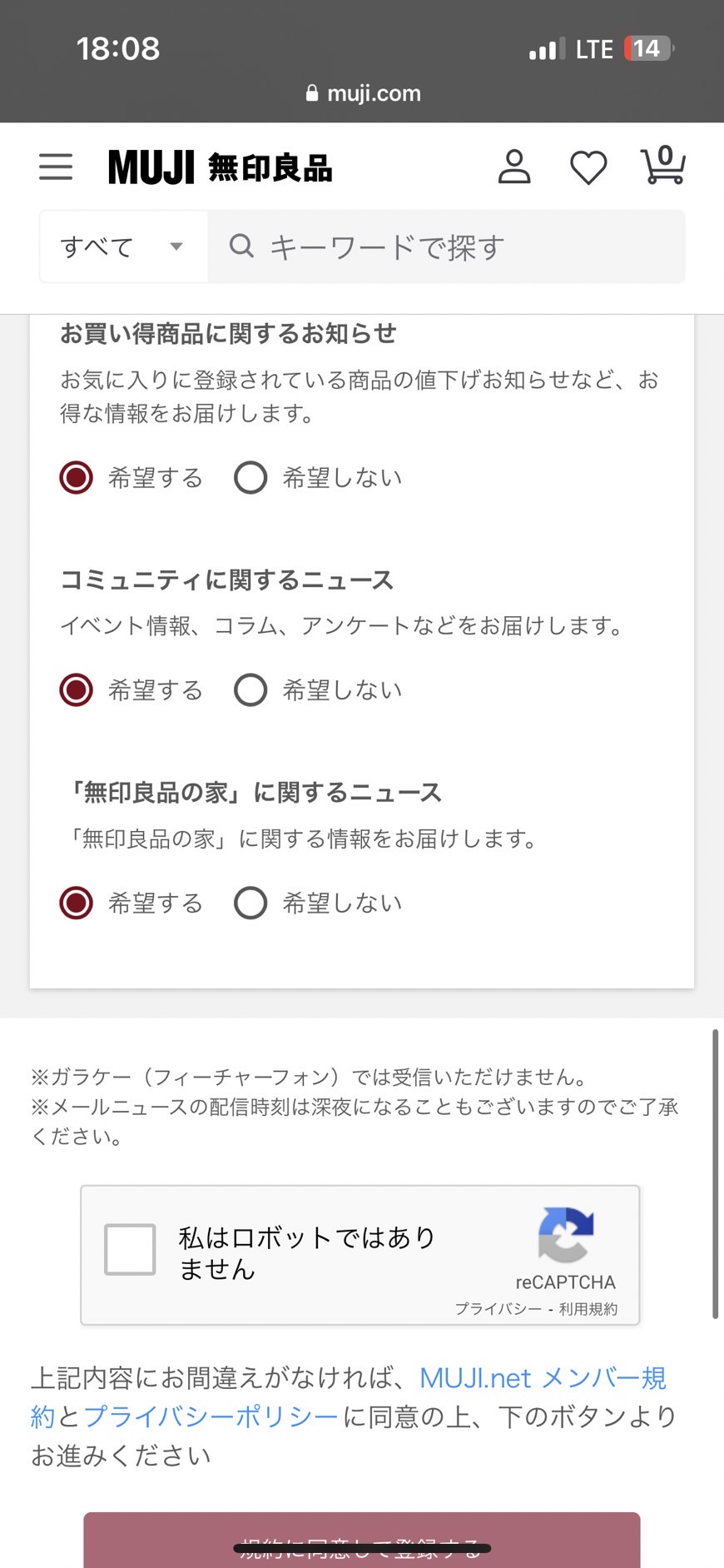Select 希望しない for お買い得商品 notifications
This screenshot has width=724, height=1568.
tap(250, 478)
